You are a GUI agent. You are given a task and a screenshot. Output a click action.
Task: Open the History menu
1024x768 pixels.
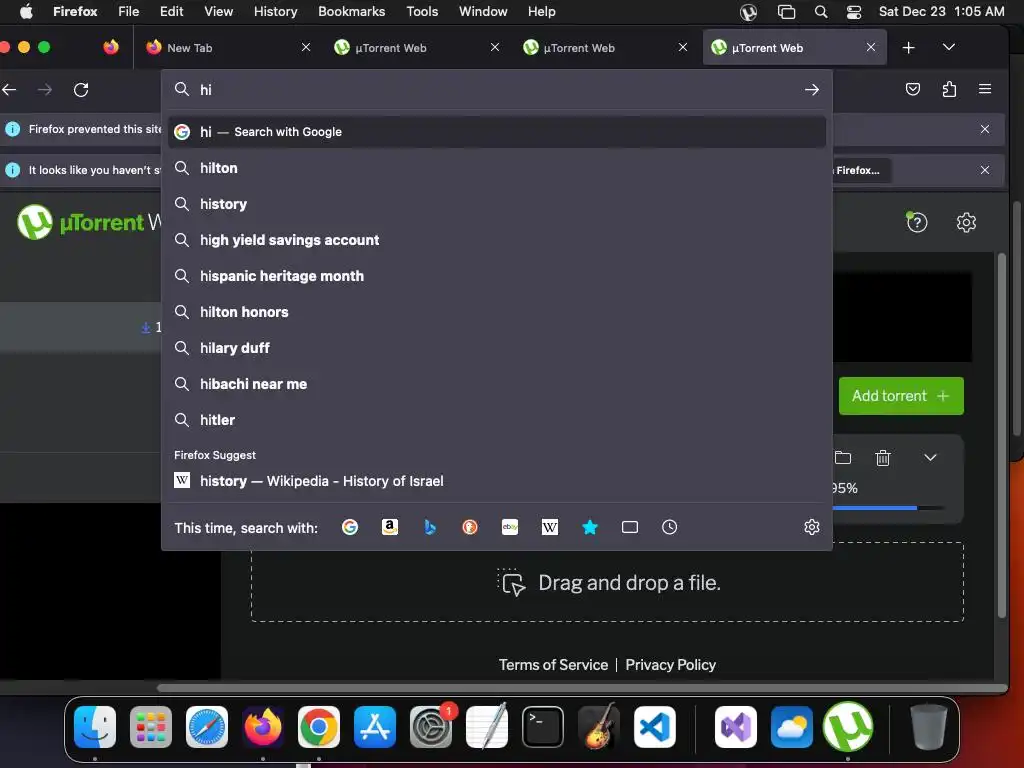tap(276, 12)
